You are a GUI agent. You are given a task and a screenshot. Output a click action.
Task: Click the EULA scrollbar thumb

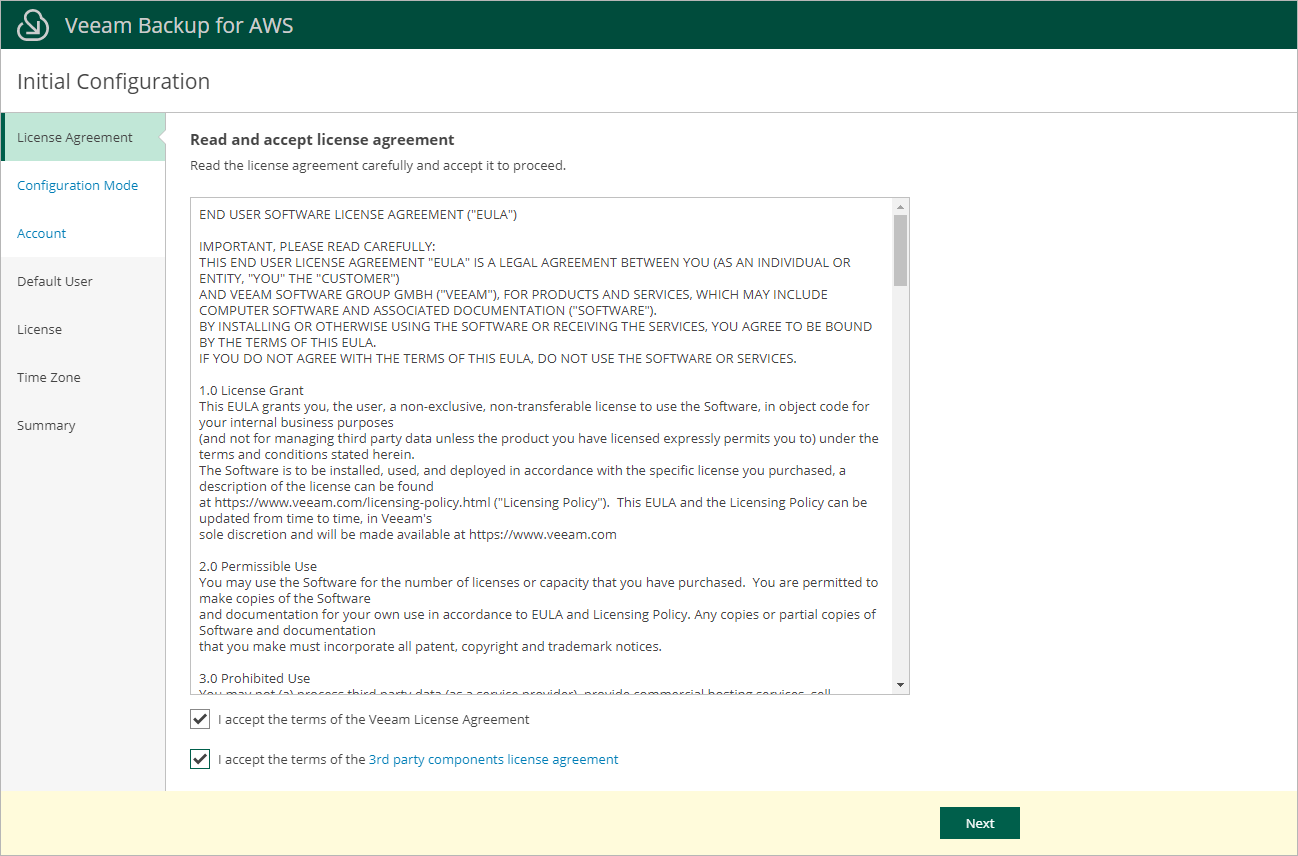tap(901, 251)
